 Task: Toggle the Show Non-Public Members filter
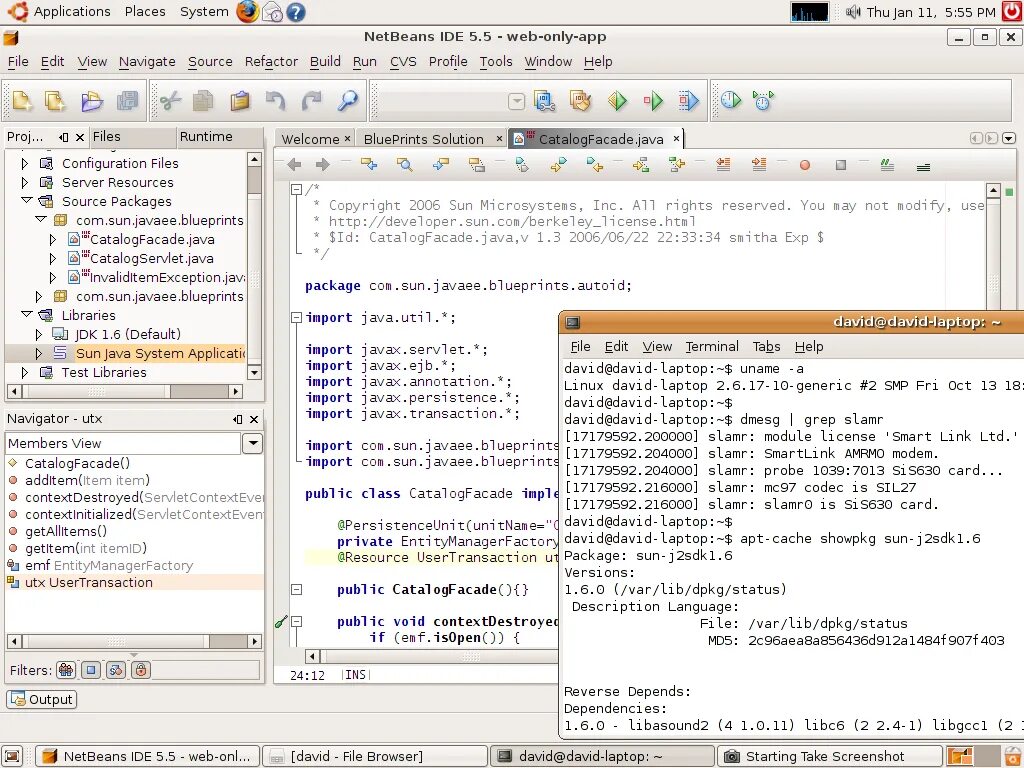point(141,670)
